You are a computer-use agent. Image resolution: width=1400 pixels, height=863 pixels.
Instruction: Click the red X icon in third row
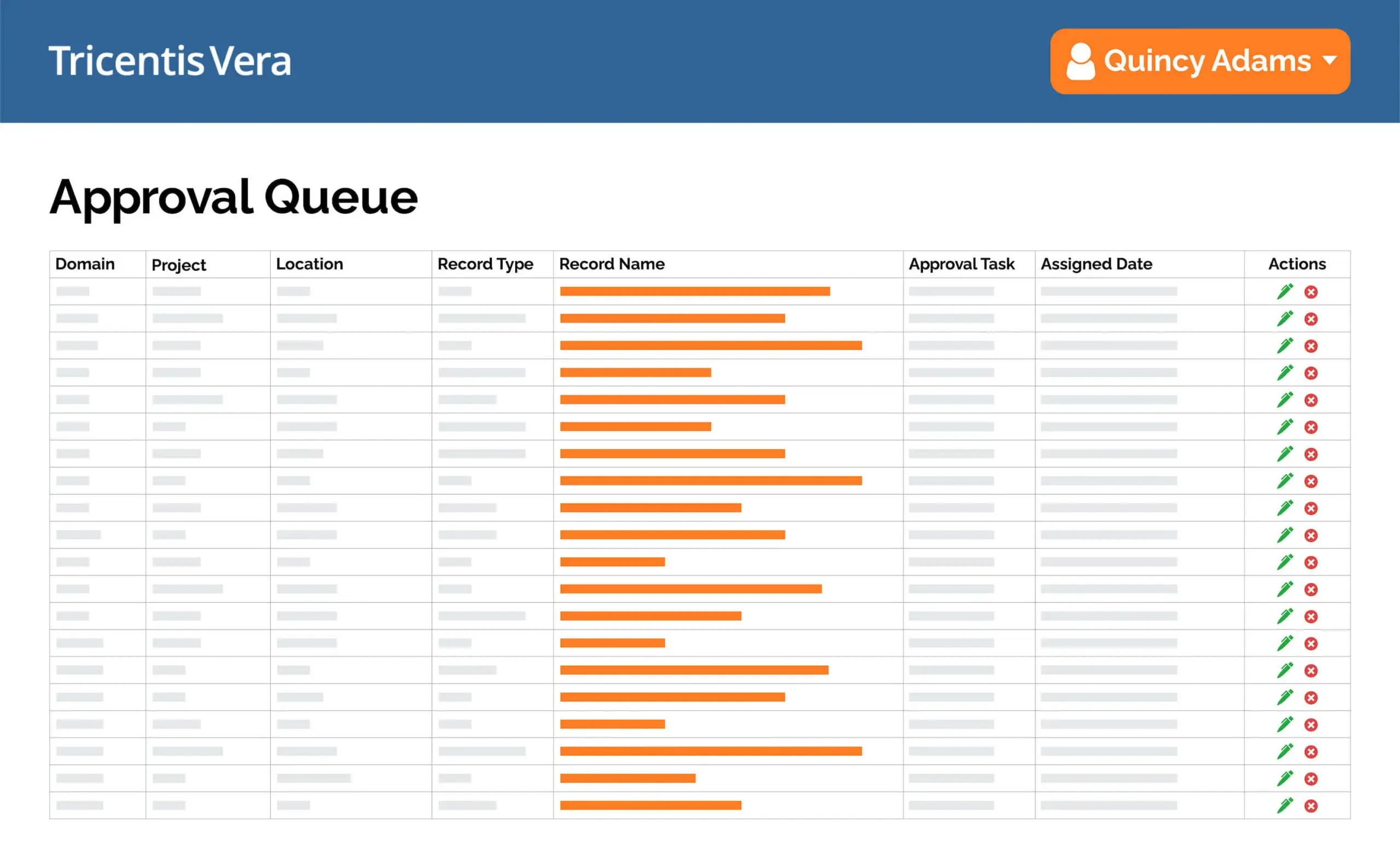(x=1311, y=346)
